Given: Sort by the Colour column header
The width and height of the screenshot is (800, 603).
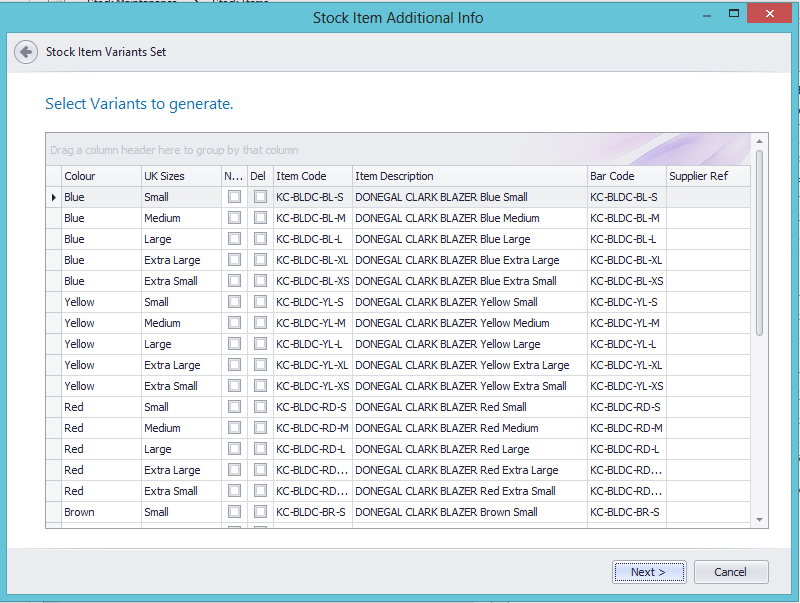Looking at the screenshot, I should point(101,176).
